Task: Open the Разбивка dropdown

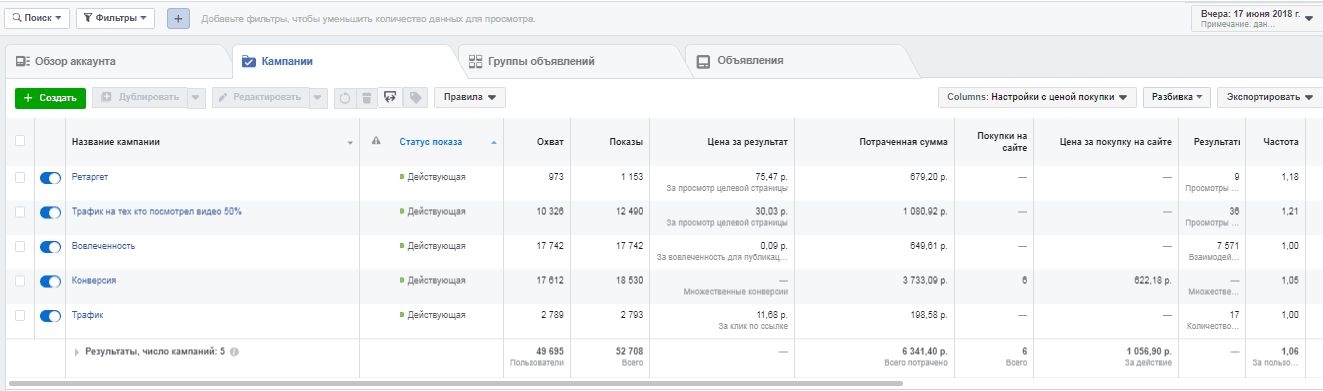Action: coord(1177,98)
